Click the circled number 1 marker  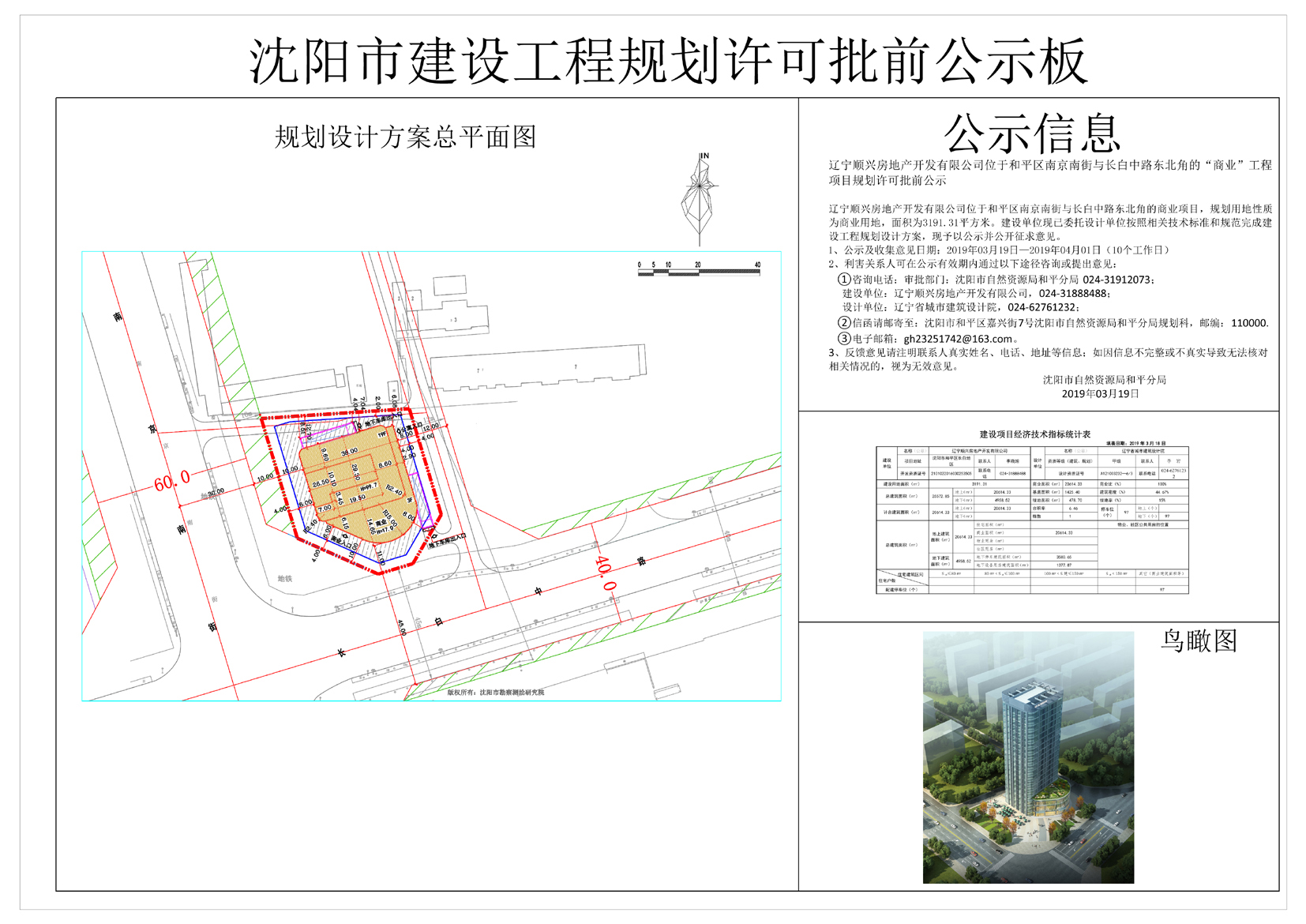(844, 280)
